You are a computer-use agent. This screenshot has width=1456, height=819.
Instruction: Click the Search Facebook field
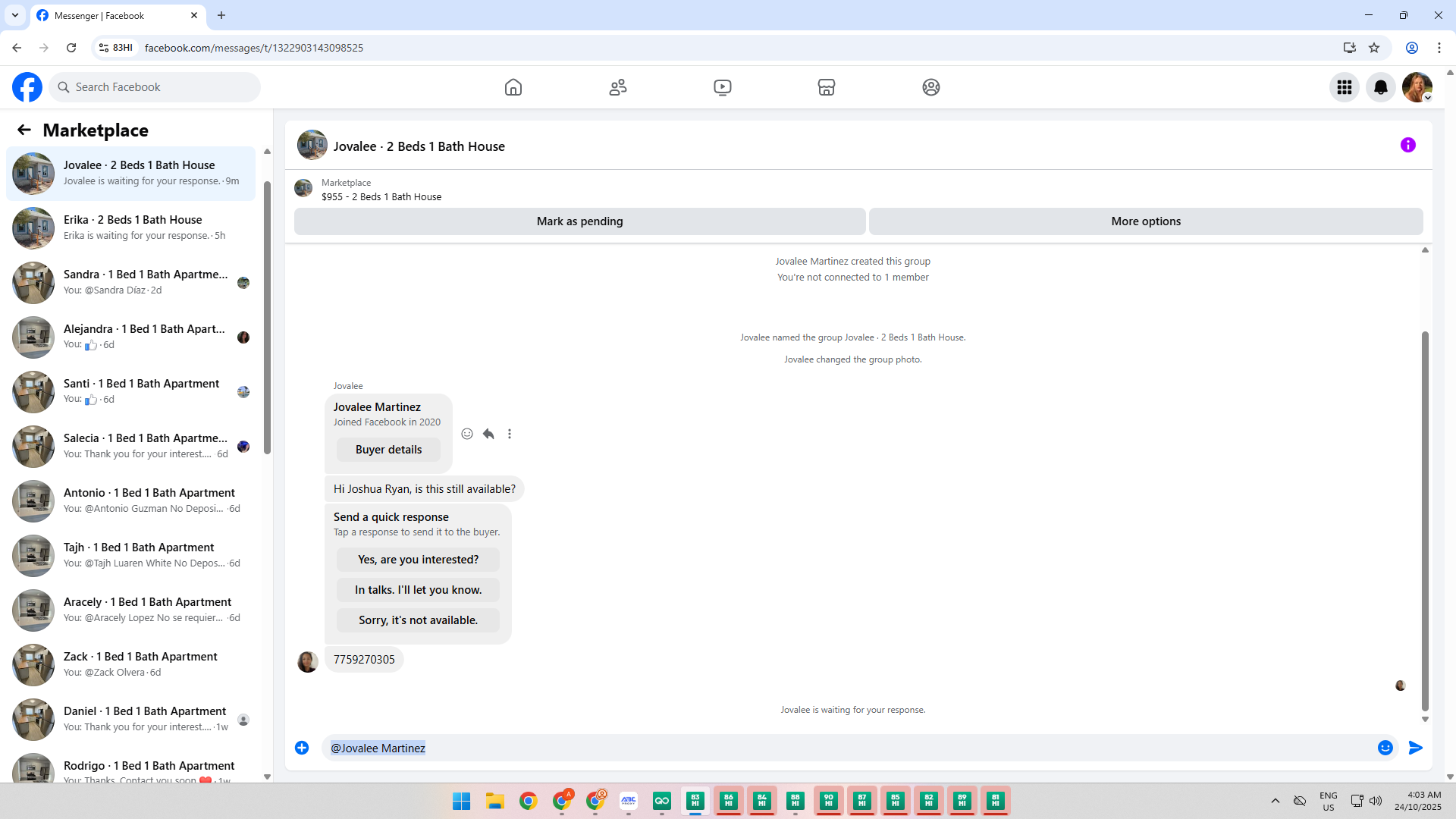tap(155, 87)
